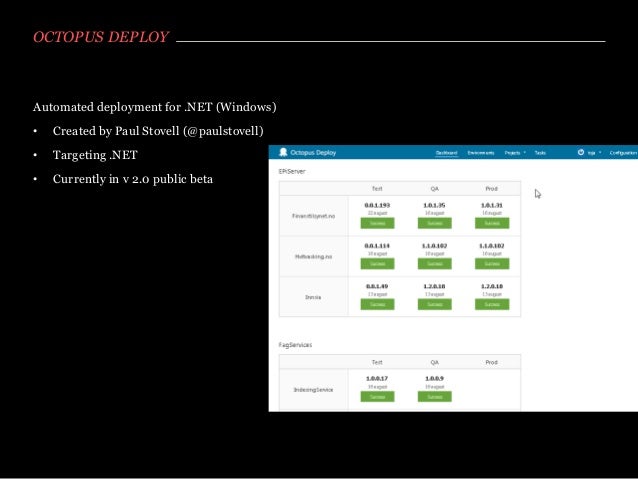Click Success button under version 1.0.0.17

(x=377, y=396)
